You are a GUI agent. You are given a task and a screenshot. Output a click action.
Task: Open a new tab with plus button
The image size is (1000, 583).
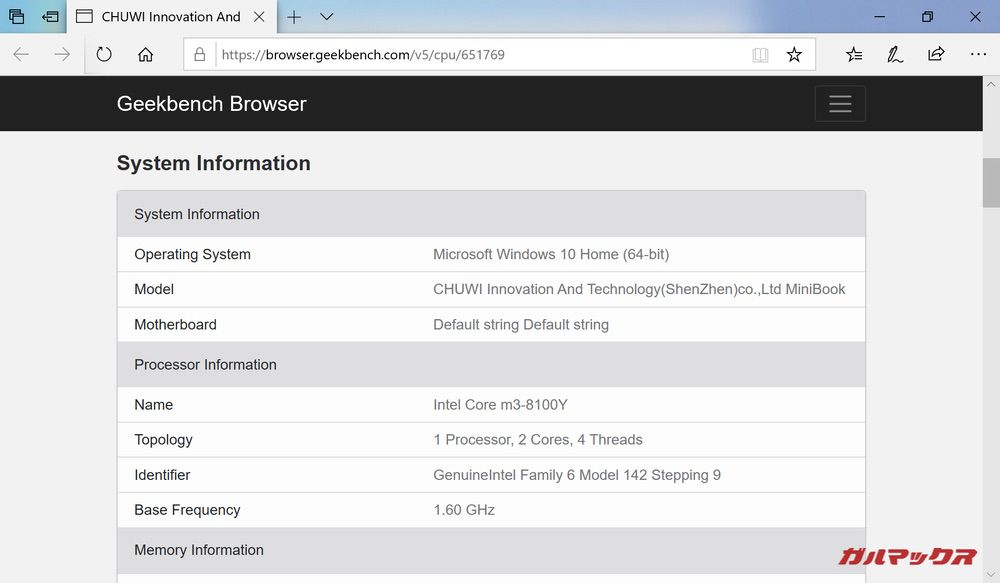point(294,17)
